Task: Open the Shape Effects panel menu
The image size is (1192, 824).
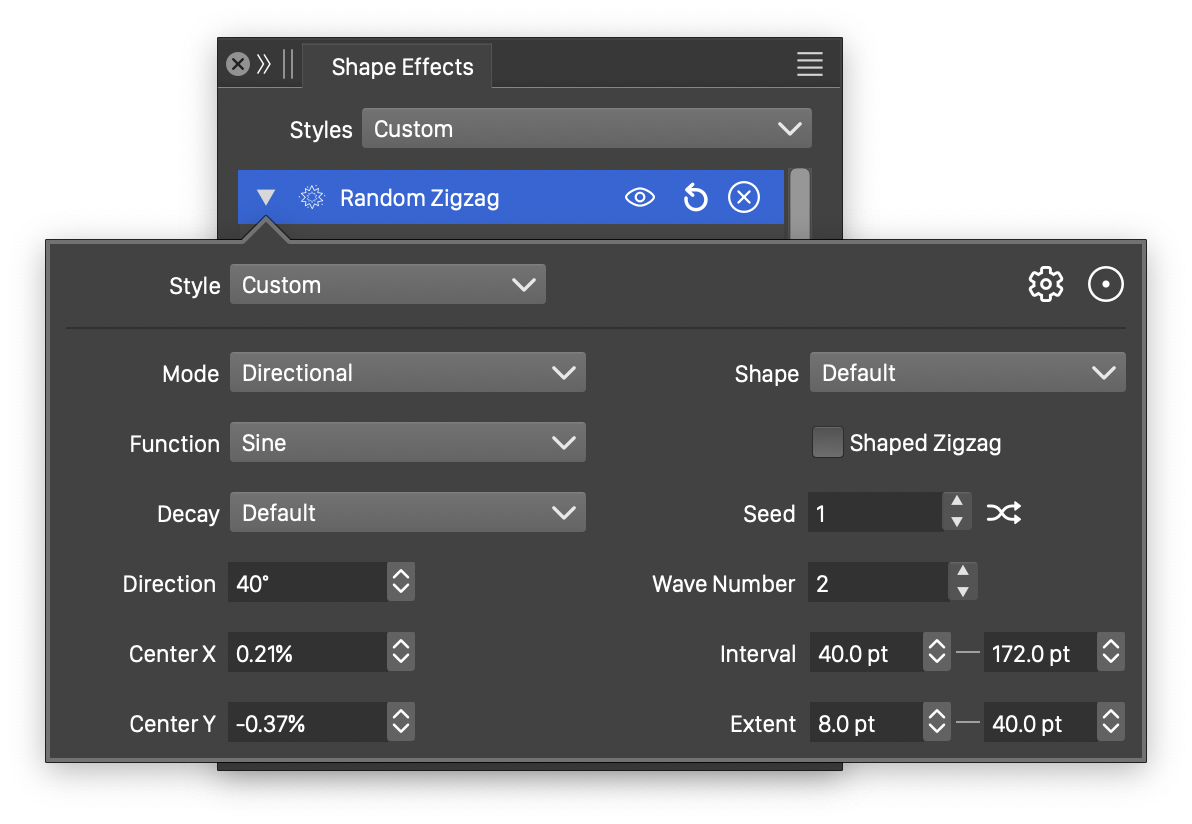Action: (x=809, y=65)
